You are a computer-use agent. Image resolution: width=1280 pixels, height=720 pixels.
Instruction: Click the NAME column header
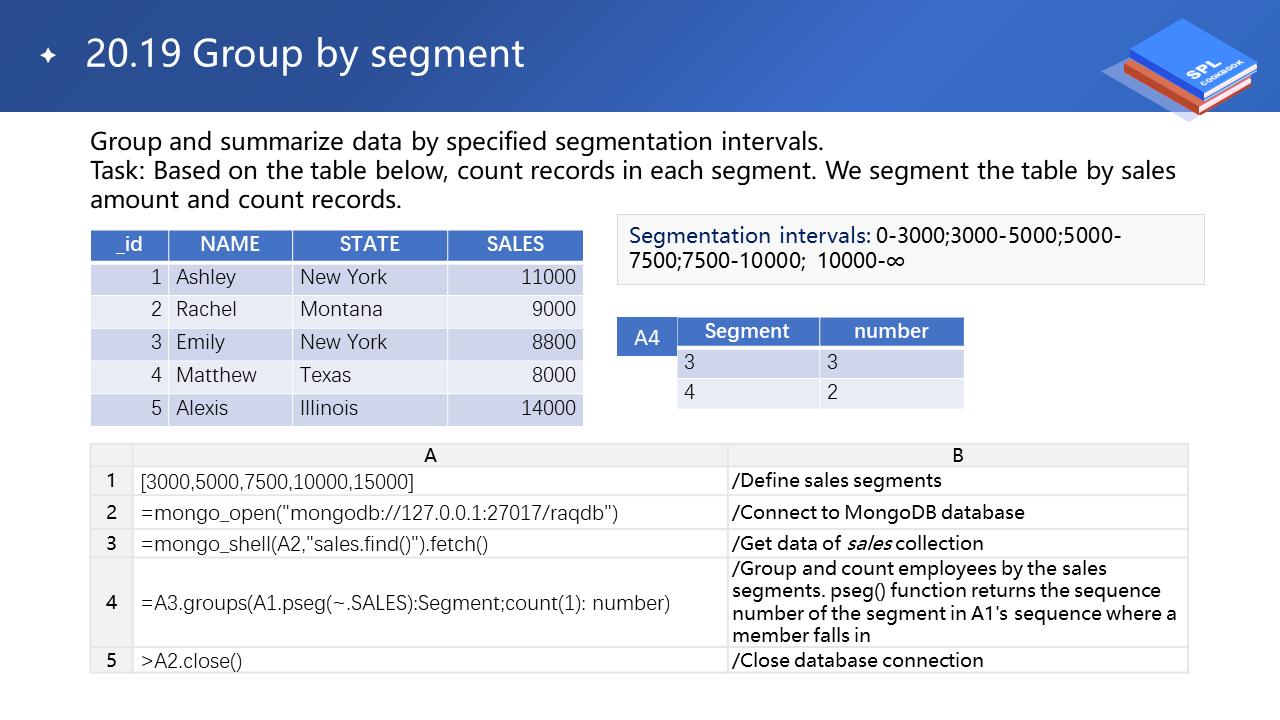(230, 244)
